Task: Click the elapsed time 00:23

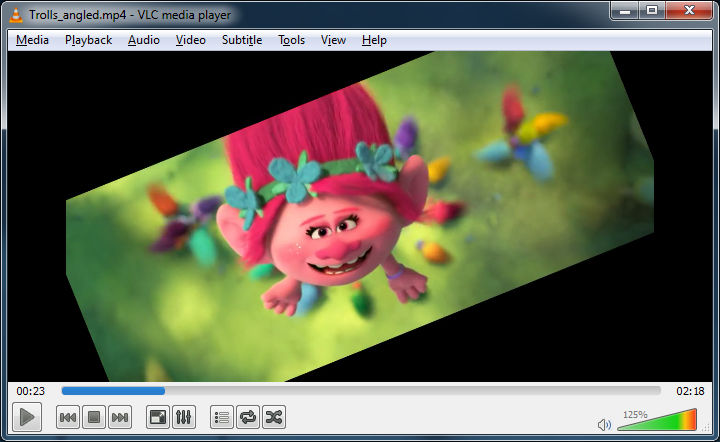Action: pyautogui.click(x=31, y=391)
